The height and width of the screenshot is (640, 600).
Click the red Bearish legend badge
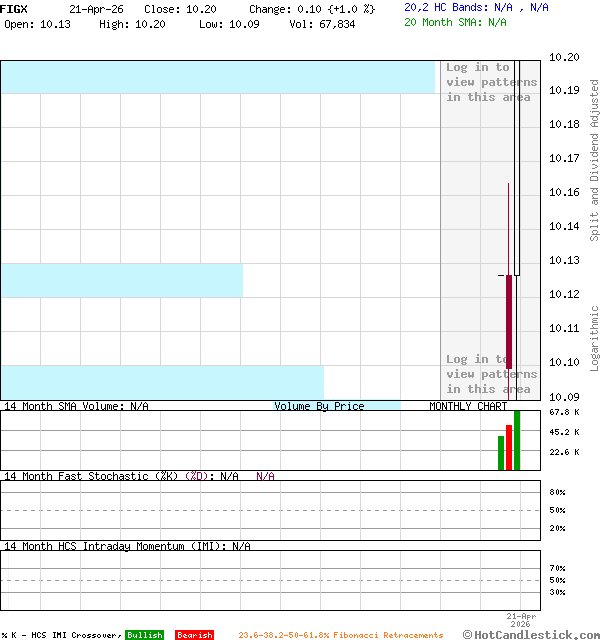pyautogui.click(x=194, y=635)
